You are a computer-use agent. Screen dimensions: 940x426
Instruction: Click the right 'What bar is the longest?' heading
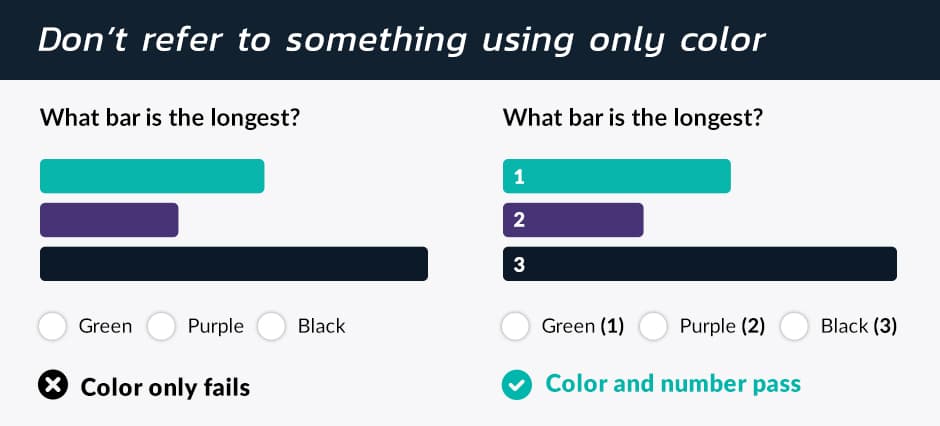coord(633,118)
